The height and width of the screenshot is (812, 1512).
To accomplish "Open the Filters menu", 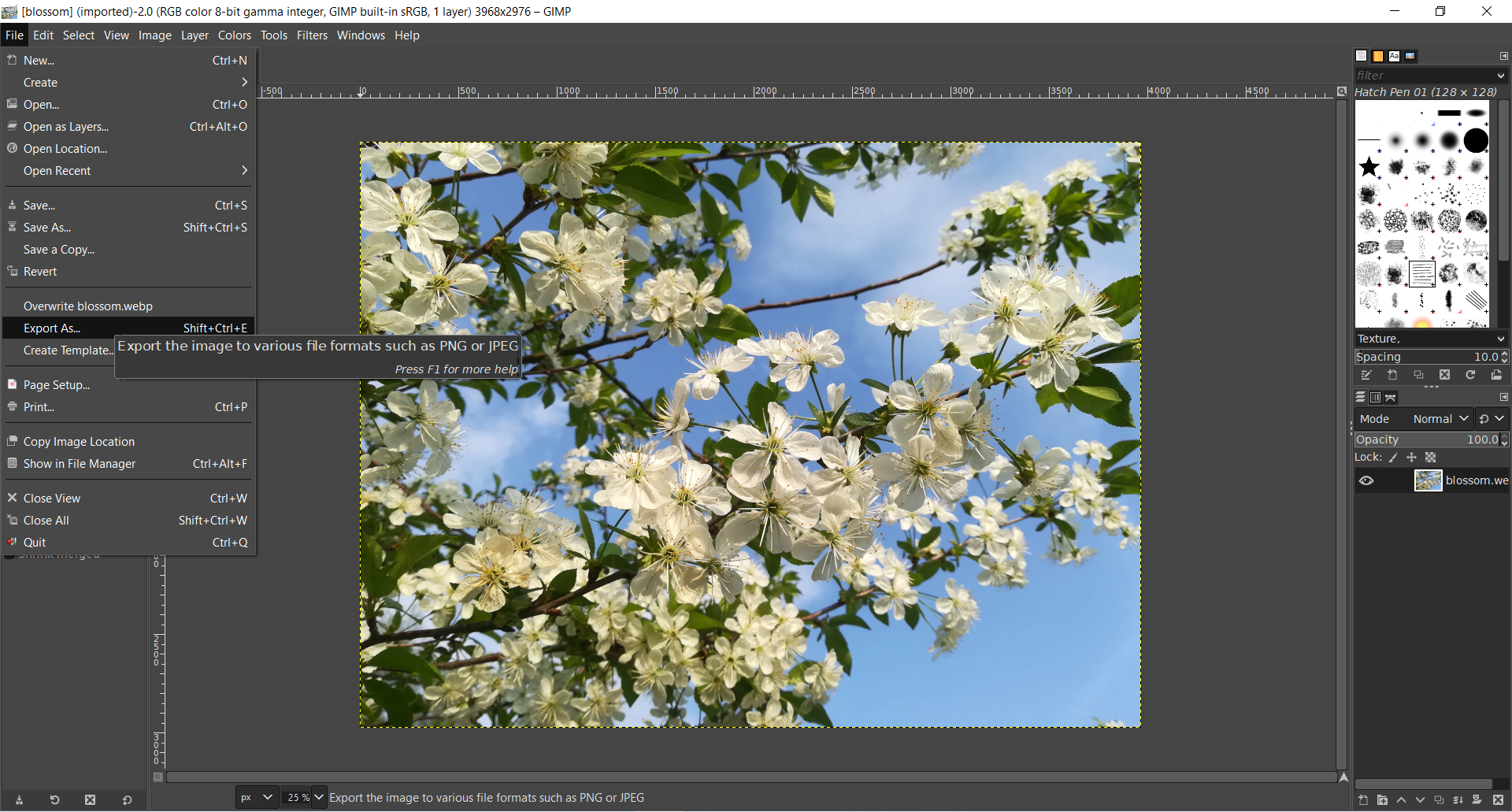I will coord(312,35).
